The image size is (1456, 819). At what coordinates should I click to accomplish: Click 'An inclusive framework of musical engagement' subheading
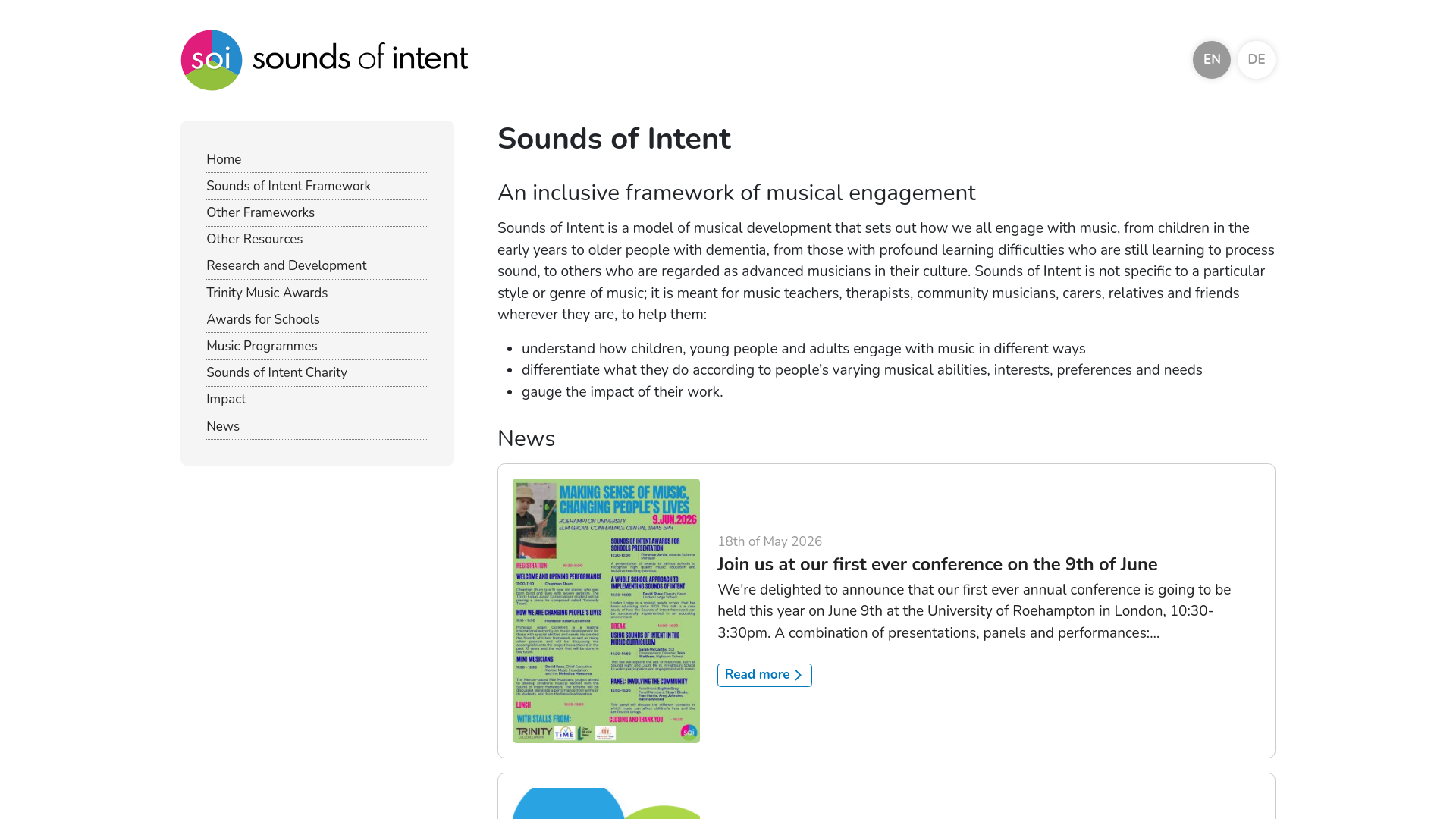tap(736, 193)
